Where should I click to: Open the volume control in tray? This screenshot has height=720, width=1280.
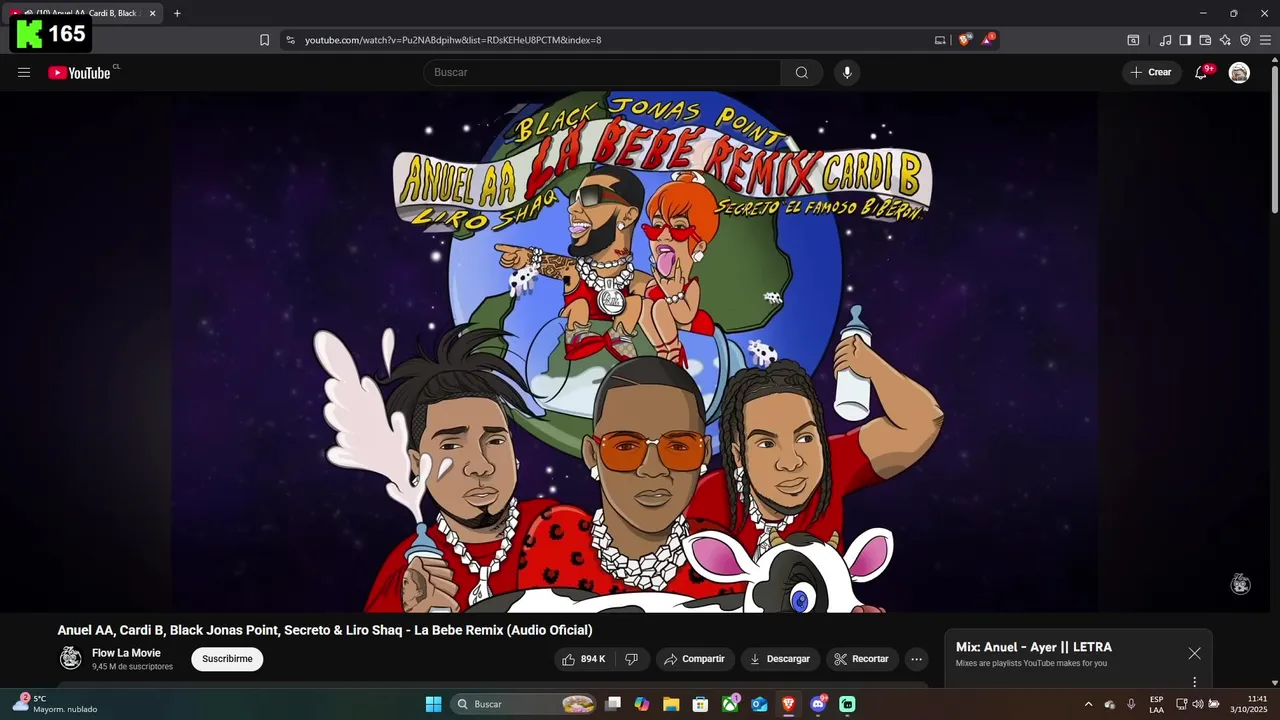[1197, 704]
